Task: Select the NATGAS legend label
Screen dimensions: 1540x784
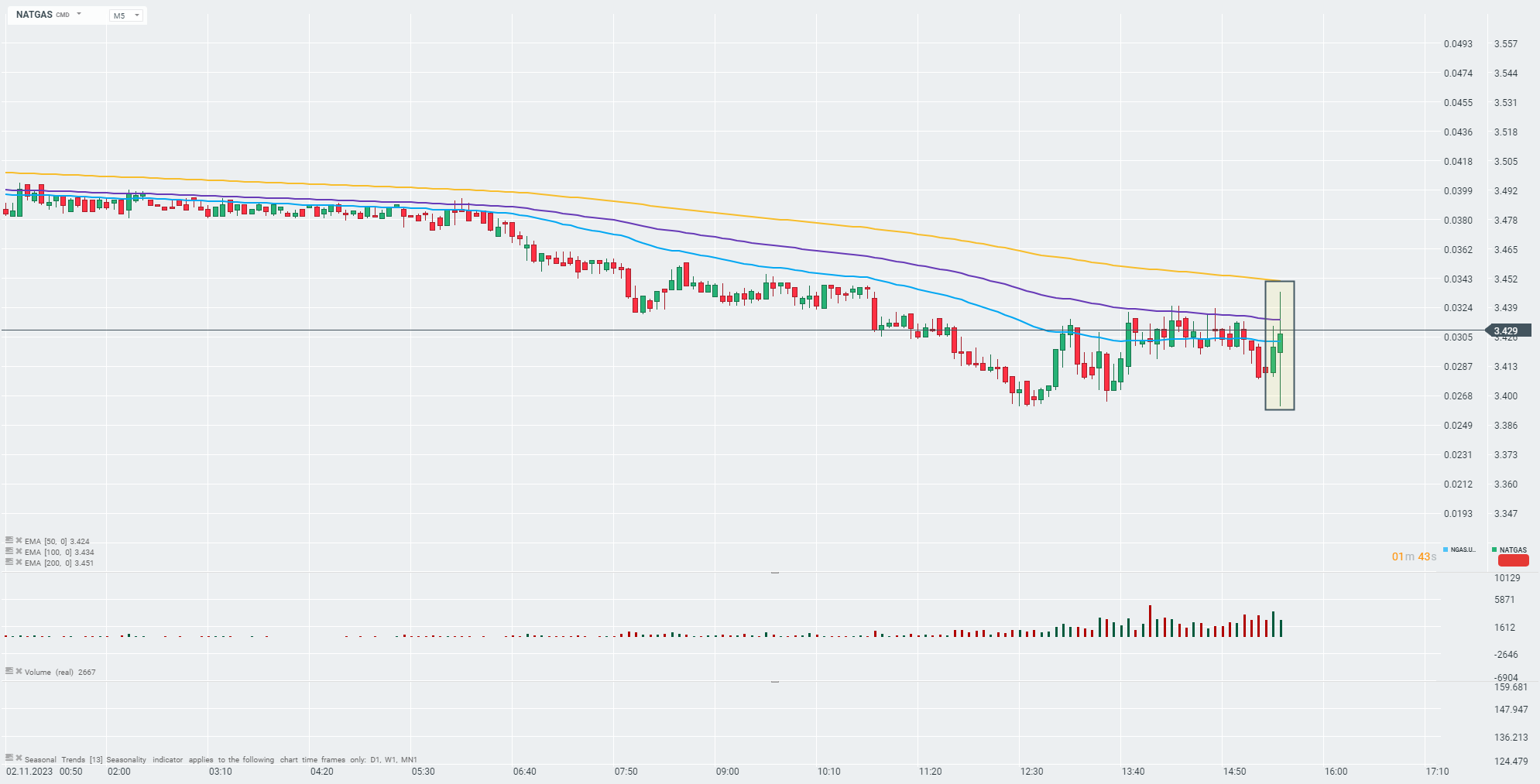Action: point(1513,549)
